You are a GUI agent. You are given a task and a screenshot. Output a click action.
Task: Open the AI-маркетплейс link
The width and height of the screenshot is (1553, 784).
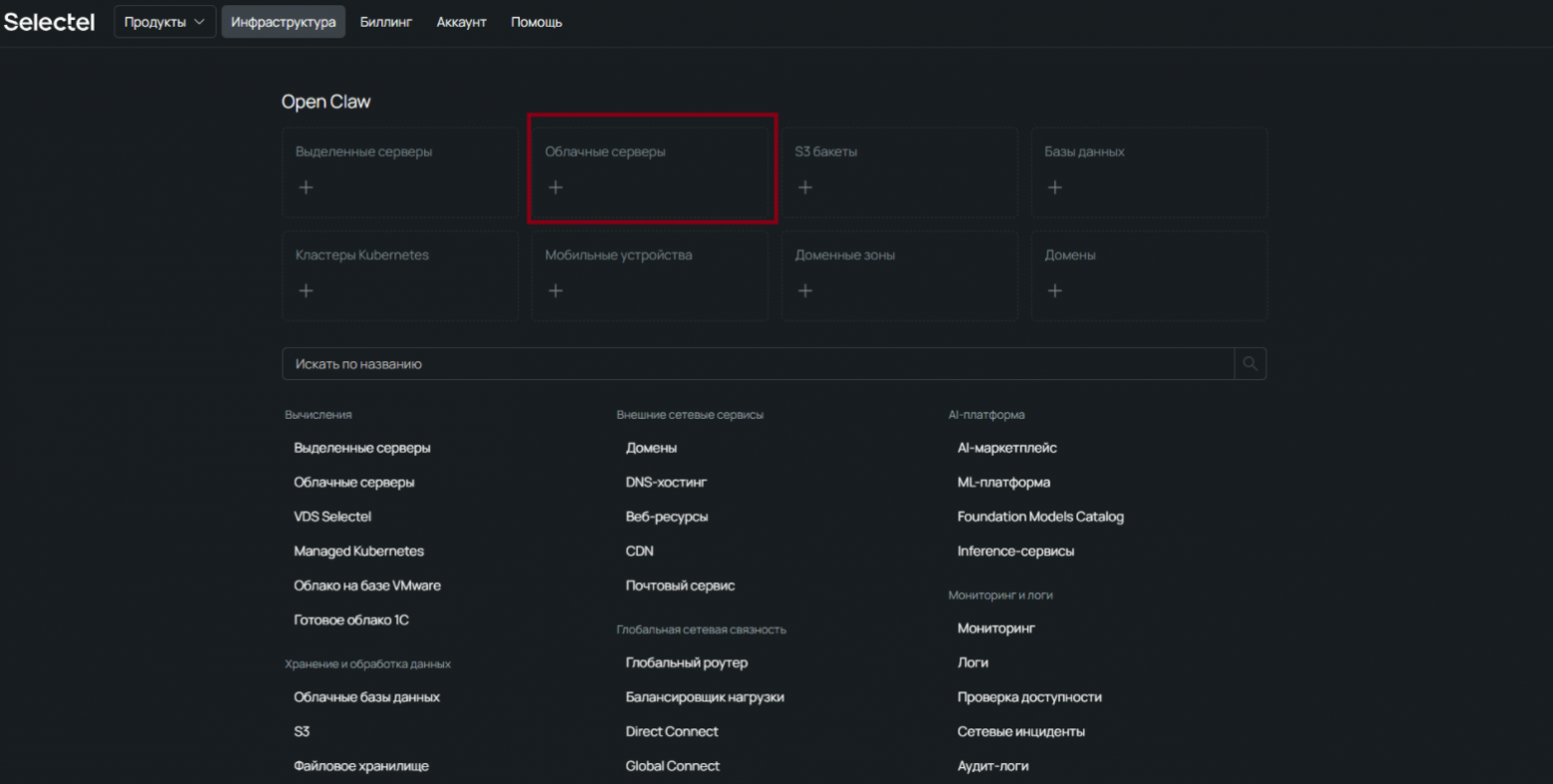(1006, 448)
